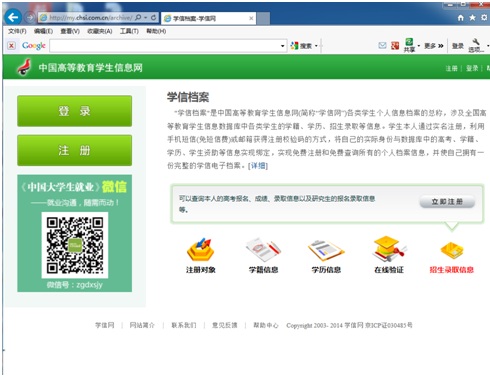490x380 pixels.
Task: Click the 招生录取信息 icon
Action: (452, 250)
